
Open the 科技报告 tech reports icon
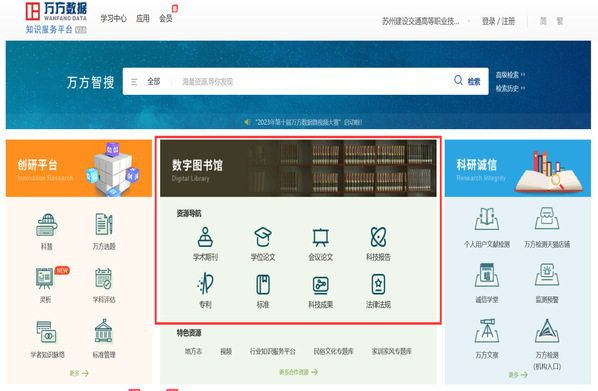pos(378,237)
